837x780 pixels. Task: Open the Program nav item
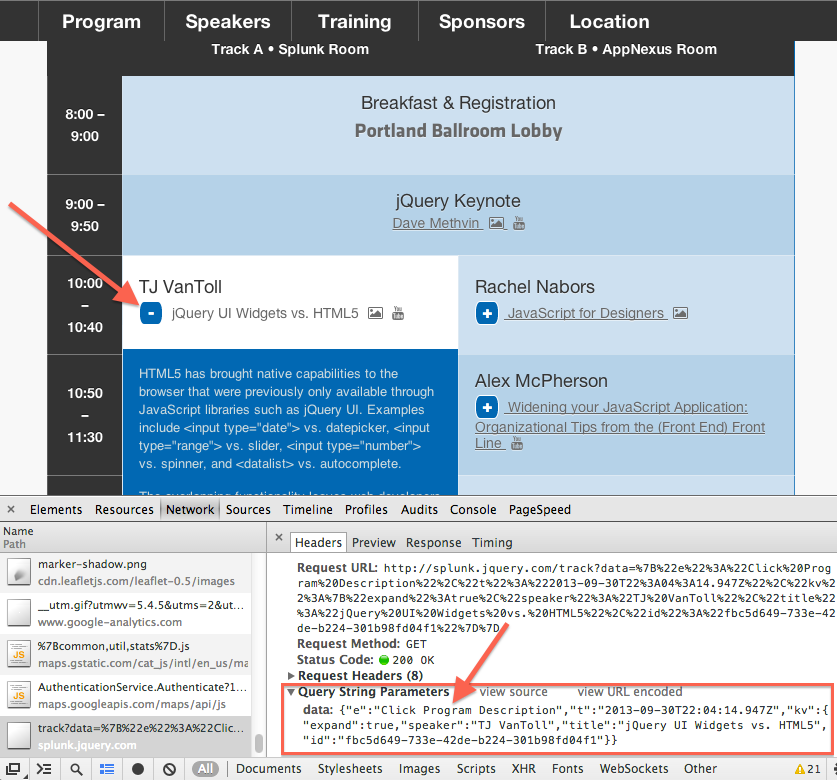(x=101, y=21)
